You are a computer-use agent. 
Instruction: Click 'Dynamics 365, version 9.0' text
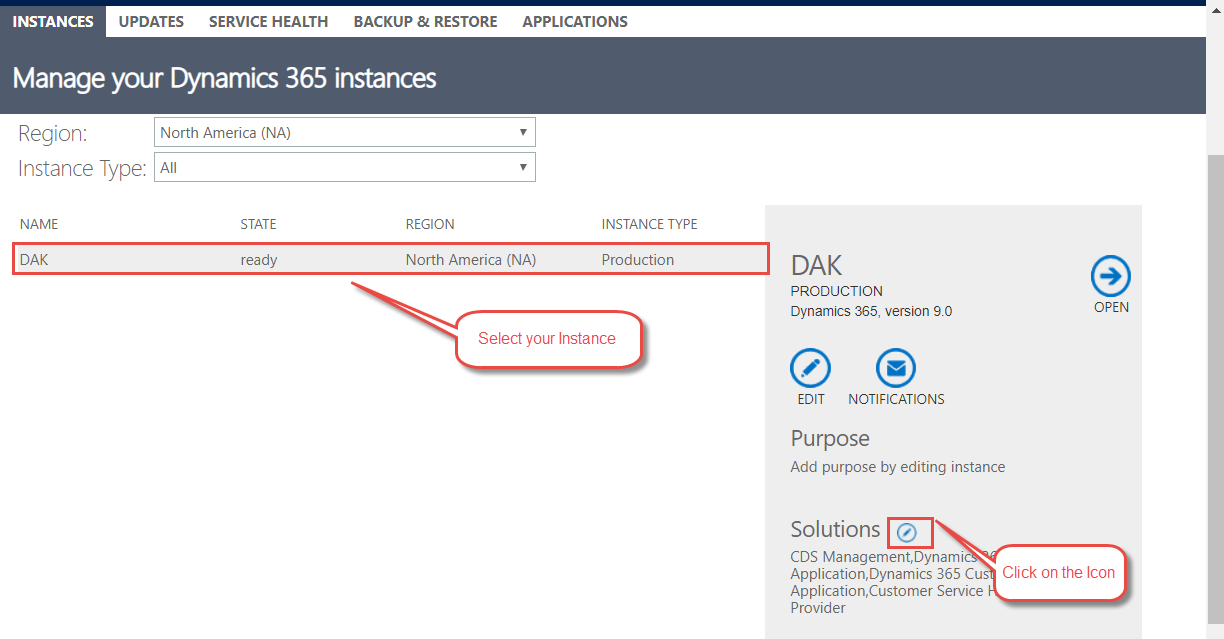871,311
